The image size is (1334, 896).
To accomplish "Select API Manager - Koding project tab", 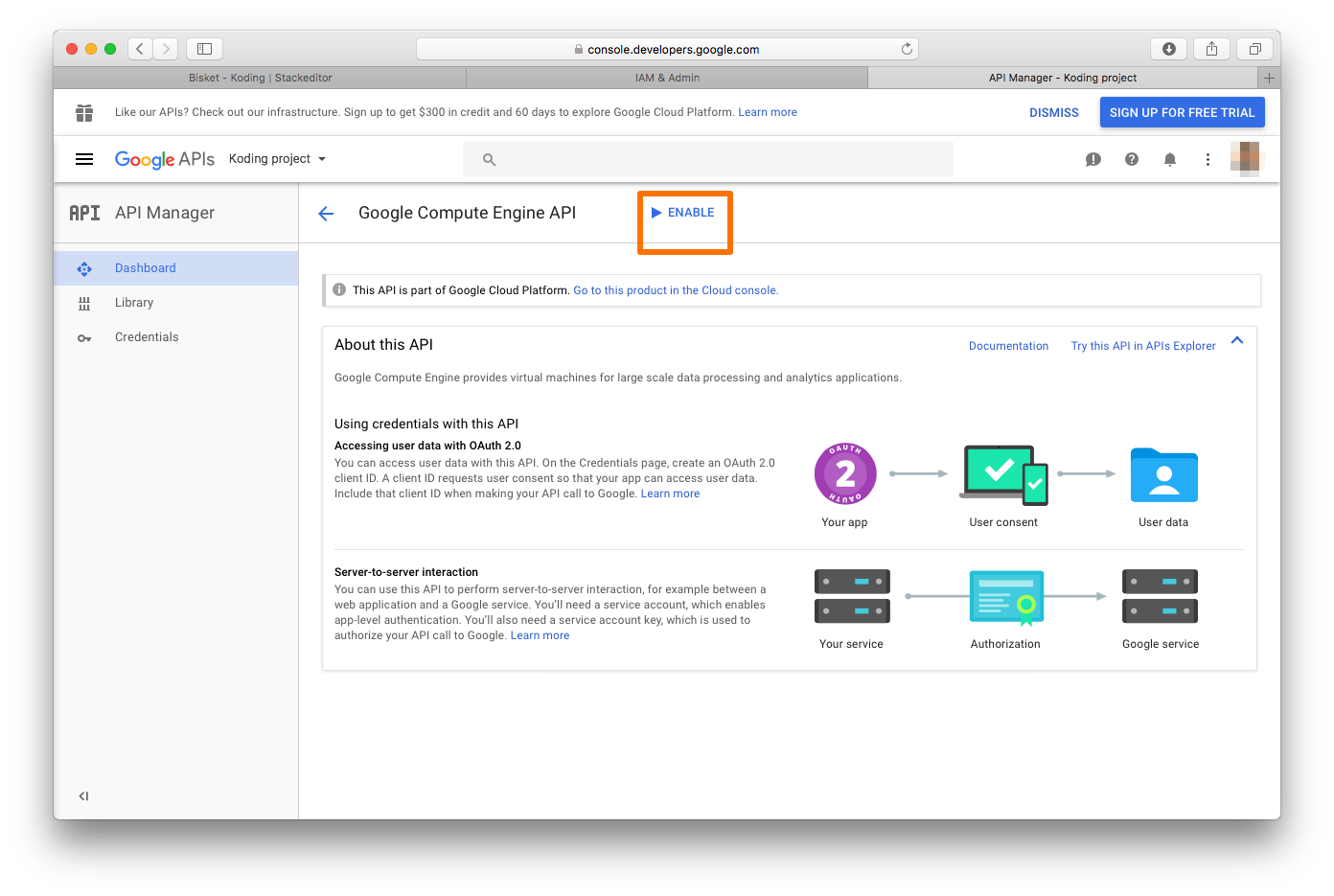I will coord(1063,78).
